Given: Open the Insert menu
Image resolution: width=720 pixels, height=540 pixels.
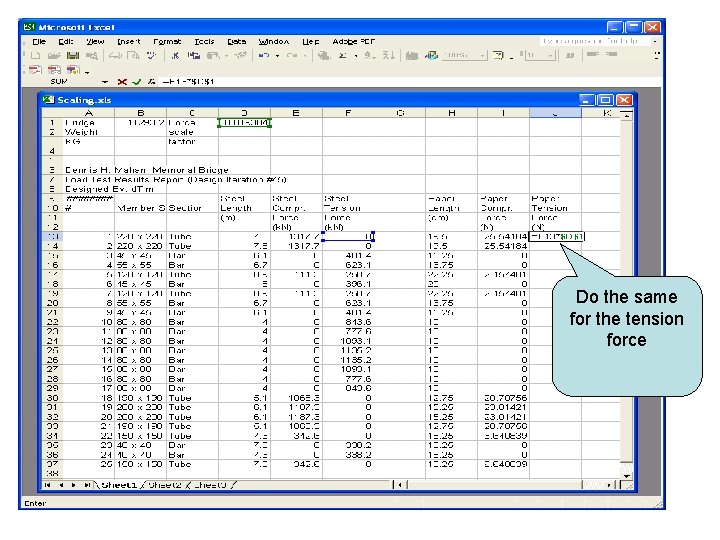Looking at the screenshot, I should coord(129,41).
